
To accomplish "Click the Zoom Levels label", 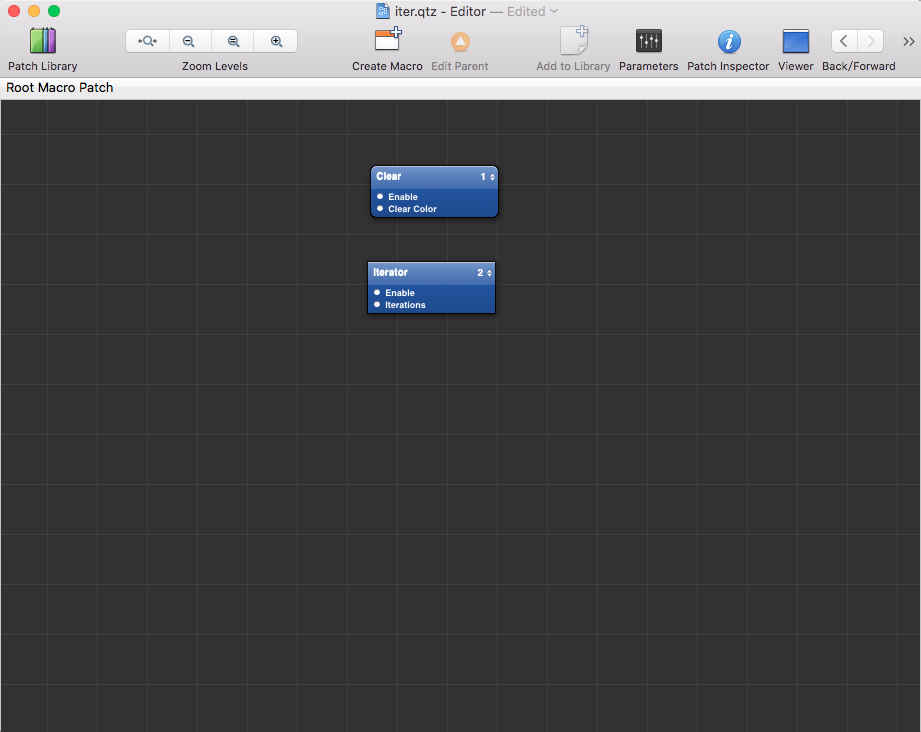I will pos(214,66).
